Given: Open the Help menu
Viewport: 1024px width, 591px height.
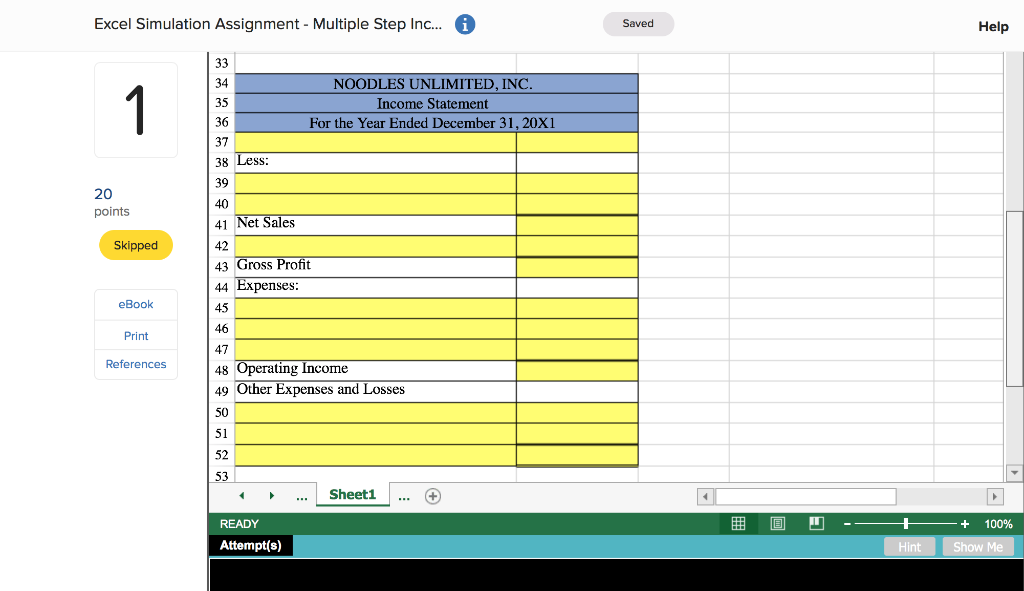Looking at the screenshot, I should pyautogui.click(x=993, y=26).
